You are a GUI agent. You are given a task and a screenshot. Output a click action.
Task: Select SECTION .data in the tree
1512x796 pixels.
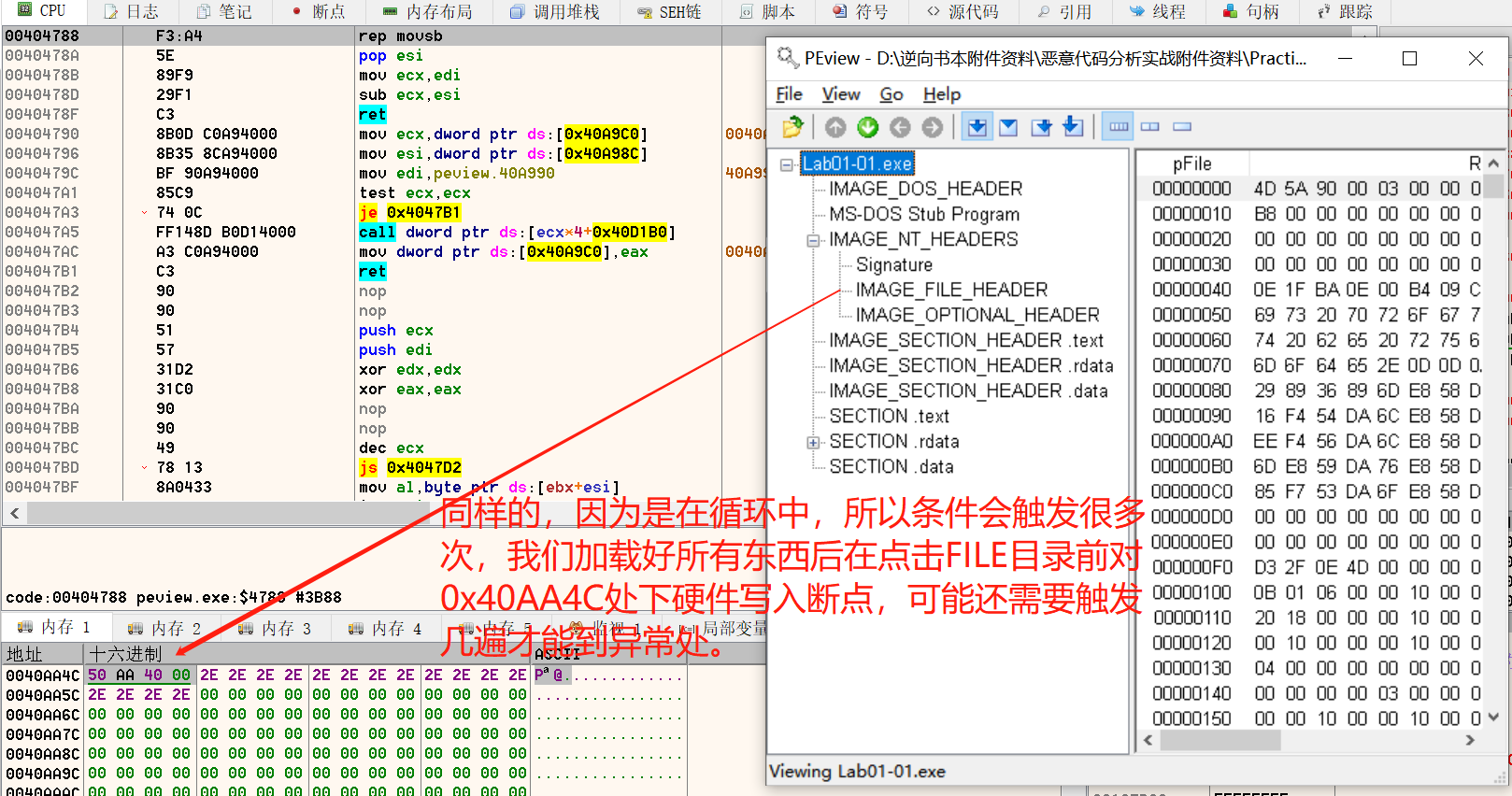892,466
